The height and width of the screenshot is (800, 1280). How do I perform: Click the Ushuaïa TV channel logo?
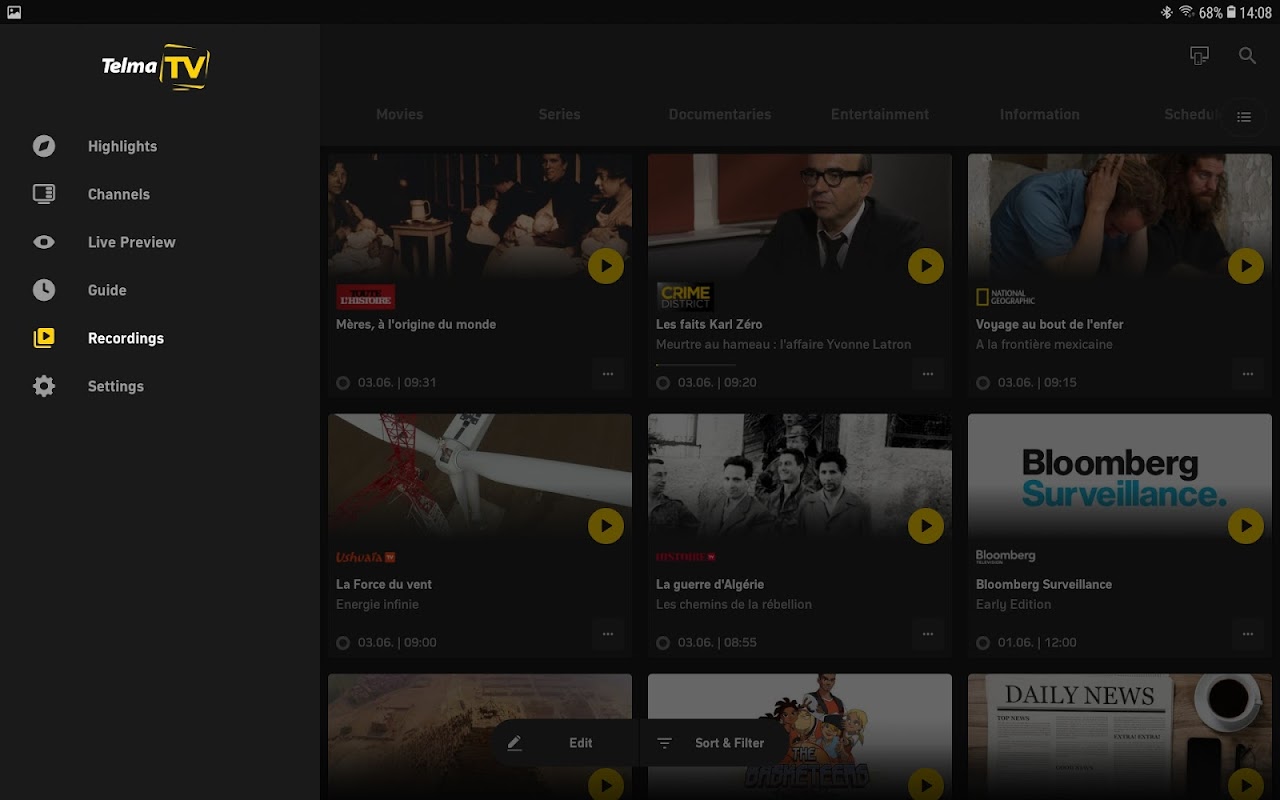click(x=366, y=557)
